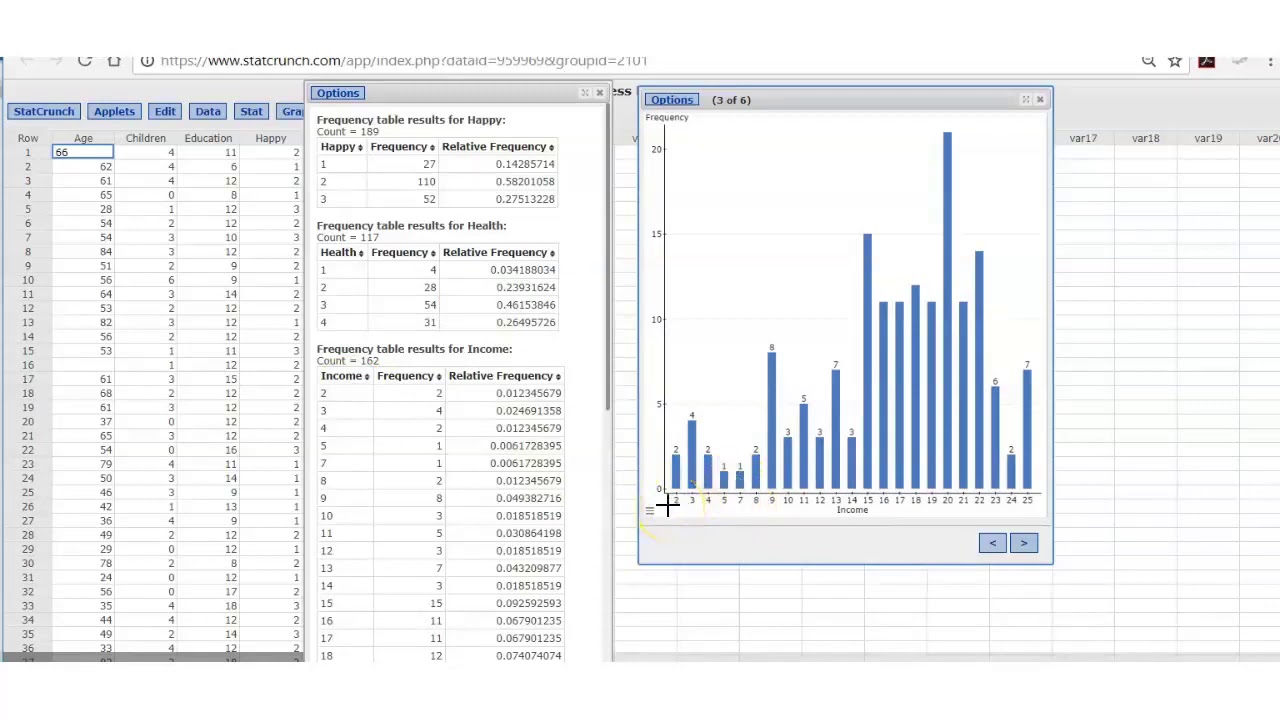Select the var19 column header
This screenshot has width=1280, height=720.
click(1208, 138)
